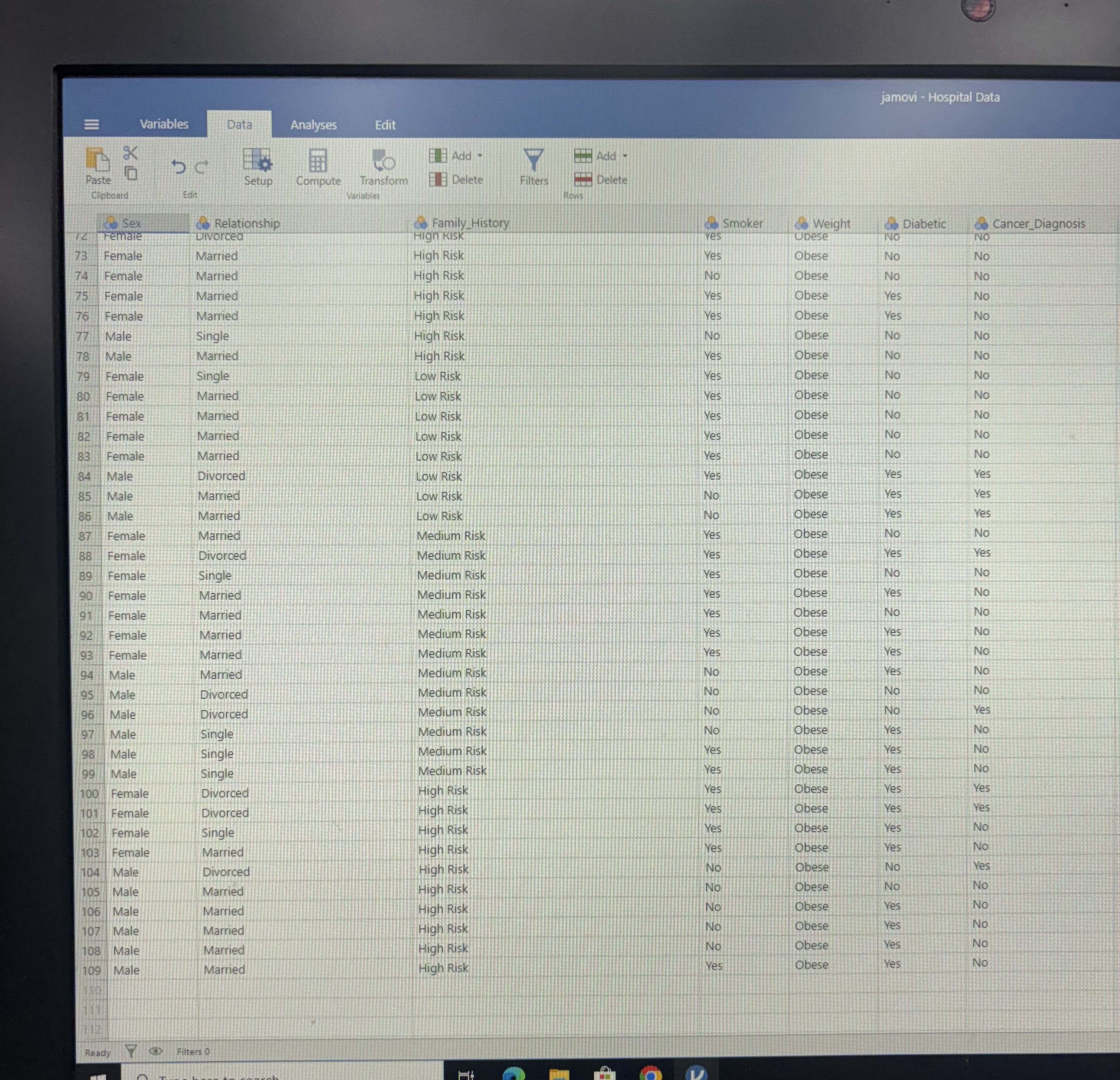Expand the Rows Add dropdown arrow
This screenshot has width=1120, height=1080.
coord(624,156)
